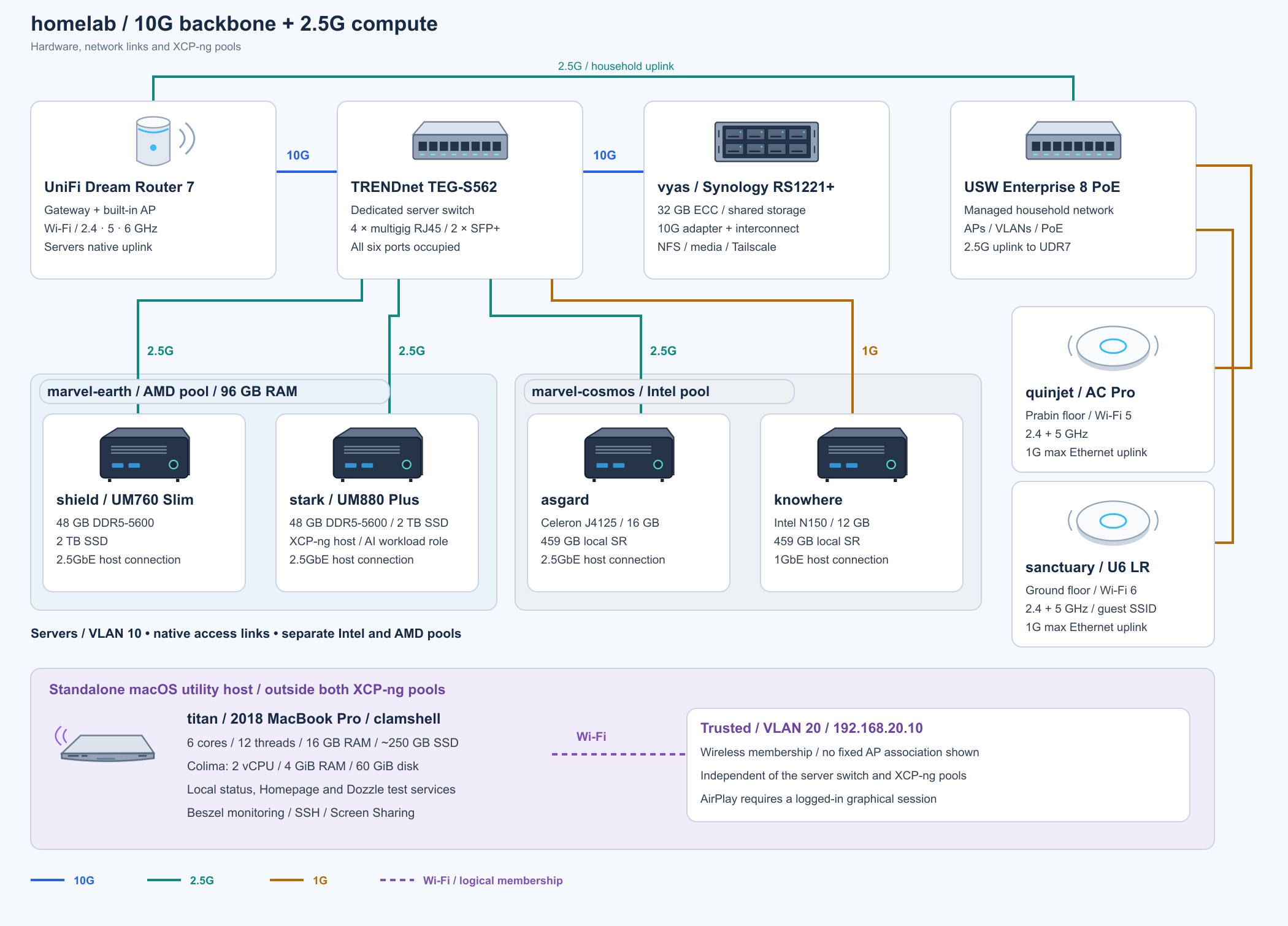Viewport: 1288px width, 926px height.
Task: Click the '4 × multigig RJ45 / 2 × SFP+' line
Action: (x=426, y=228)
